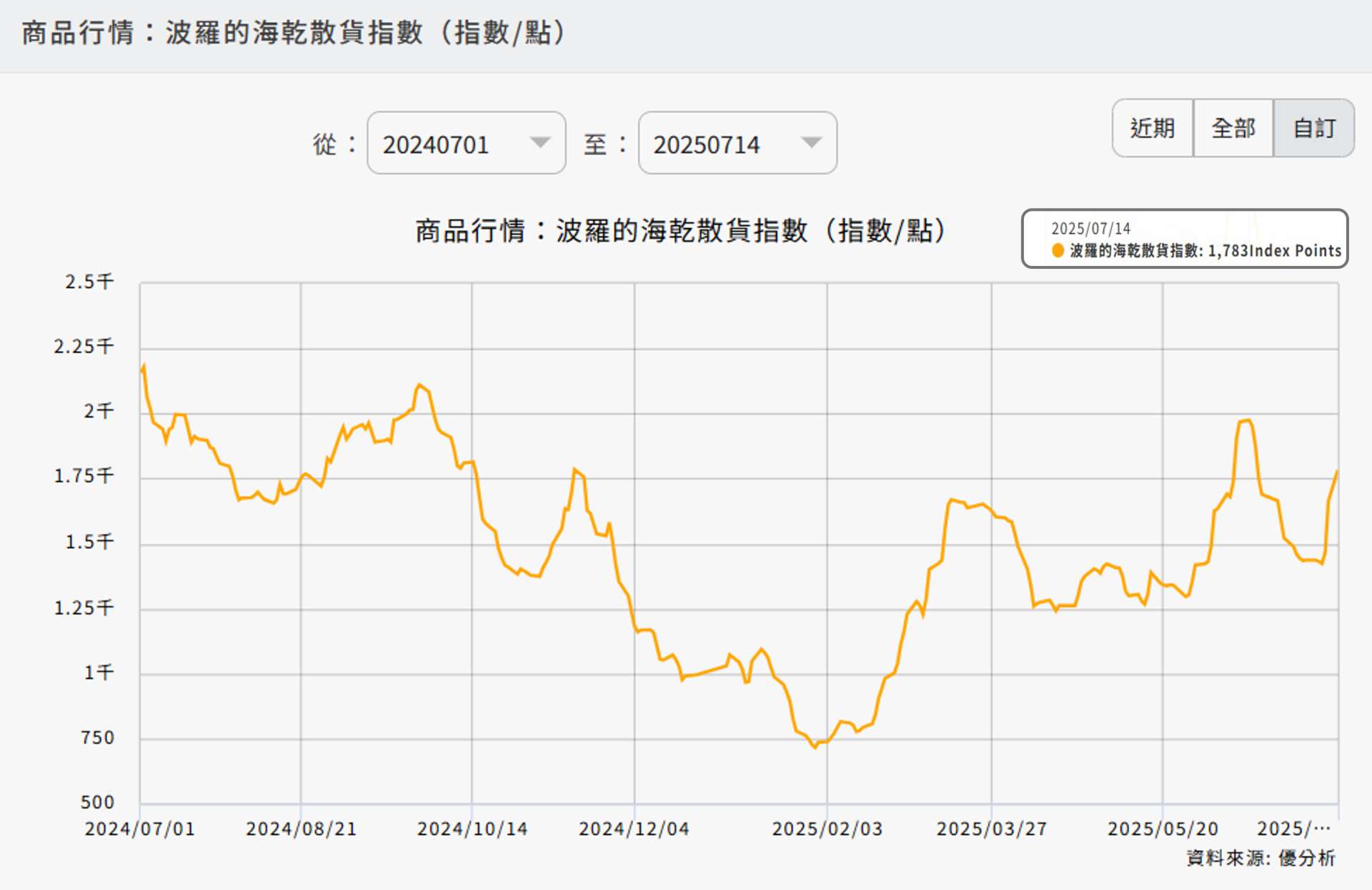Click the y-axis label 750
Screen dimensions: 1372x890
(97, 738)
